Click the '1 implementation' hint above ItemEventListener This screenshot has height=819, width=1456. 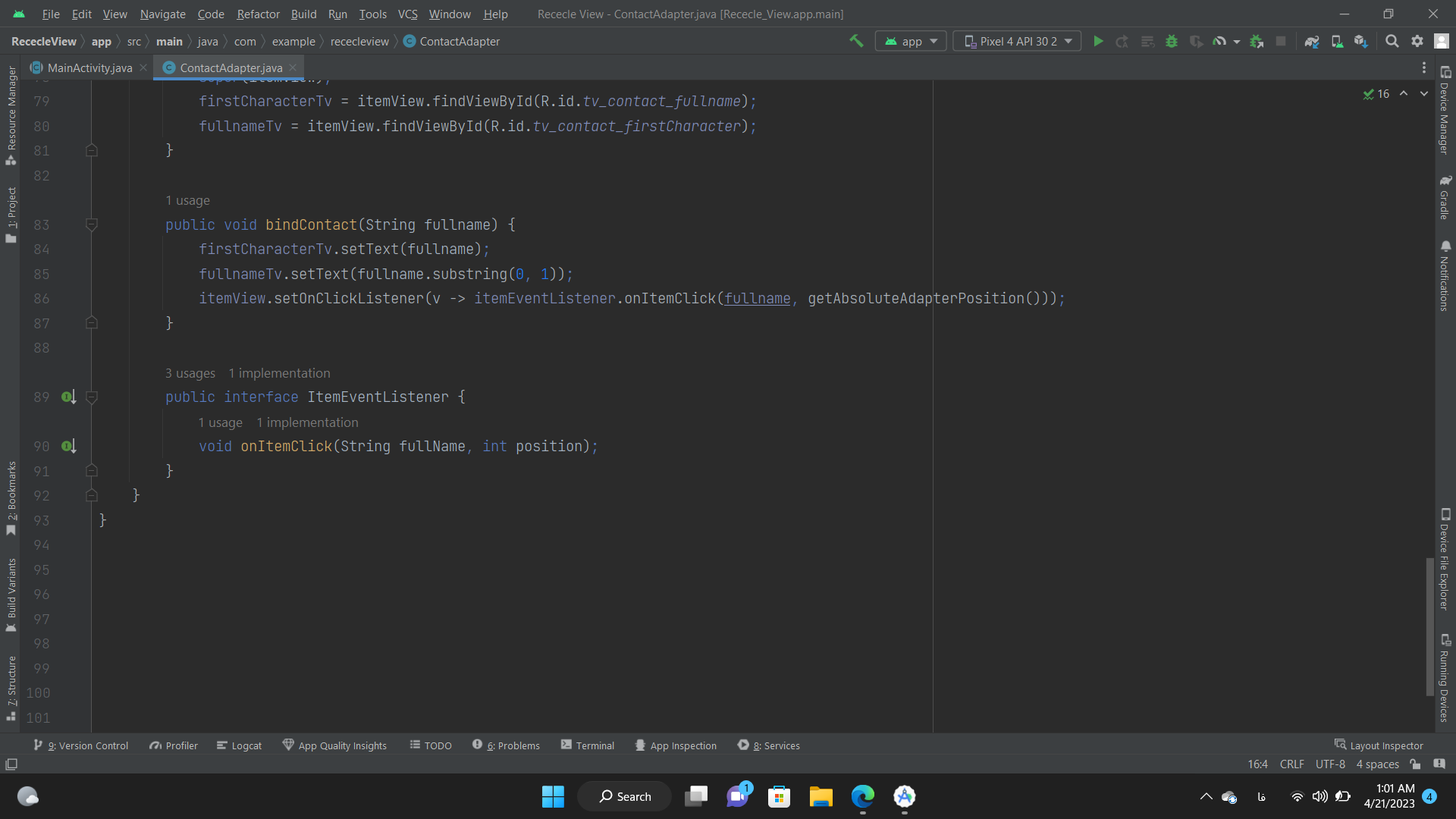tap(279, 373)
